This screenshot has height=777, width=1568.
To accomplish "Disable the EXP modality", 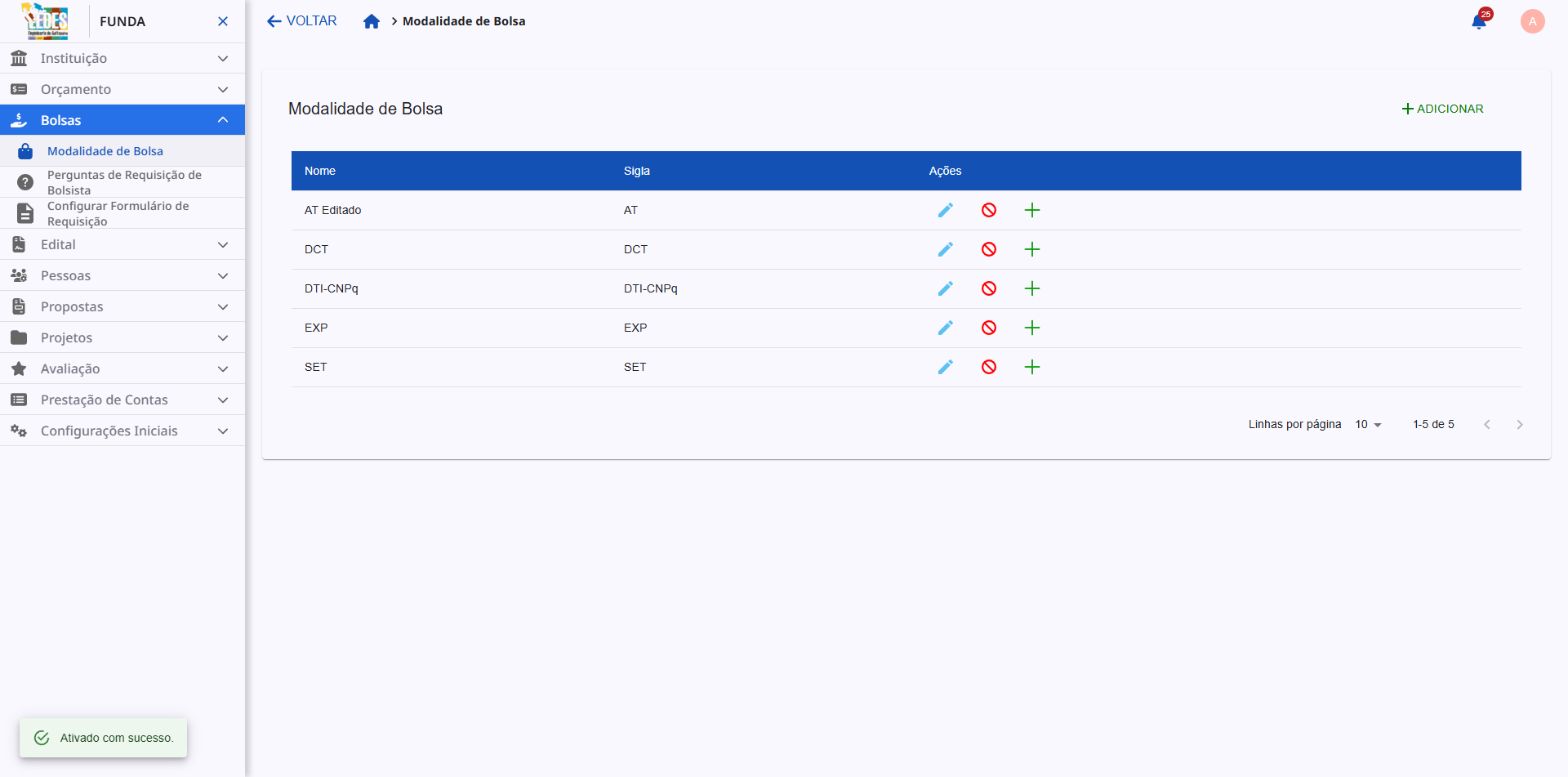I will pyautogui.click(x=988, y=328).
